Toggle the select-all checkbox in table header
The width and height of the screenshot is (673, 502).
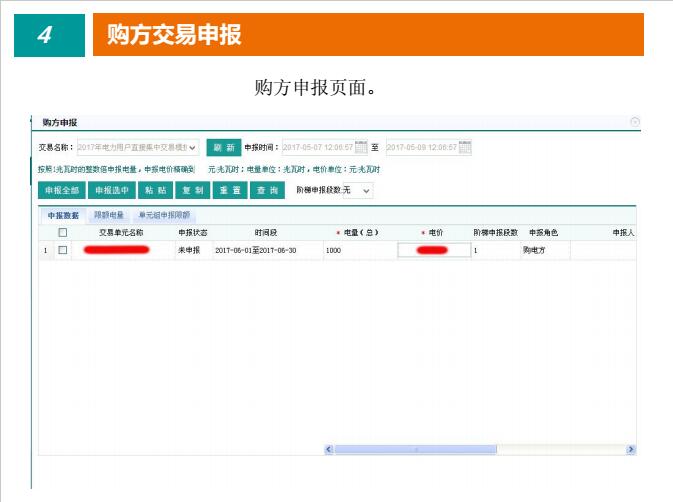coord(63,232)
